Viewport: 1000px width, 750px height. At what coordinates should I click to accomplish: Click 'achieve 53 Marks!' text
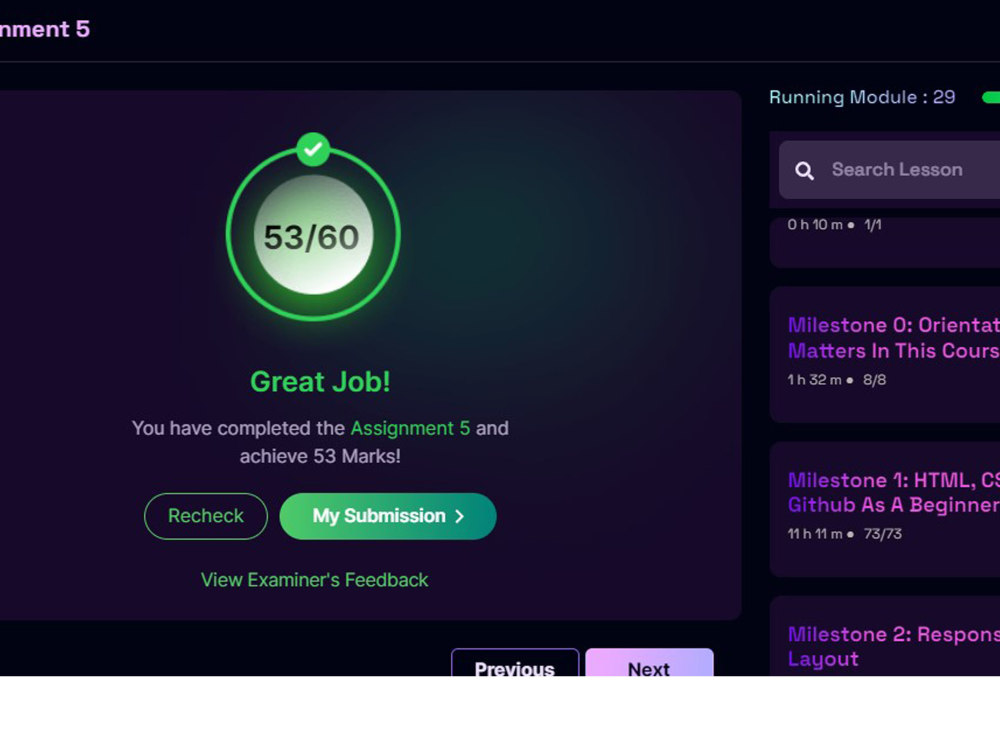tap(320, 456)
